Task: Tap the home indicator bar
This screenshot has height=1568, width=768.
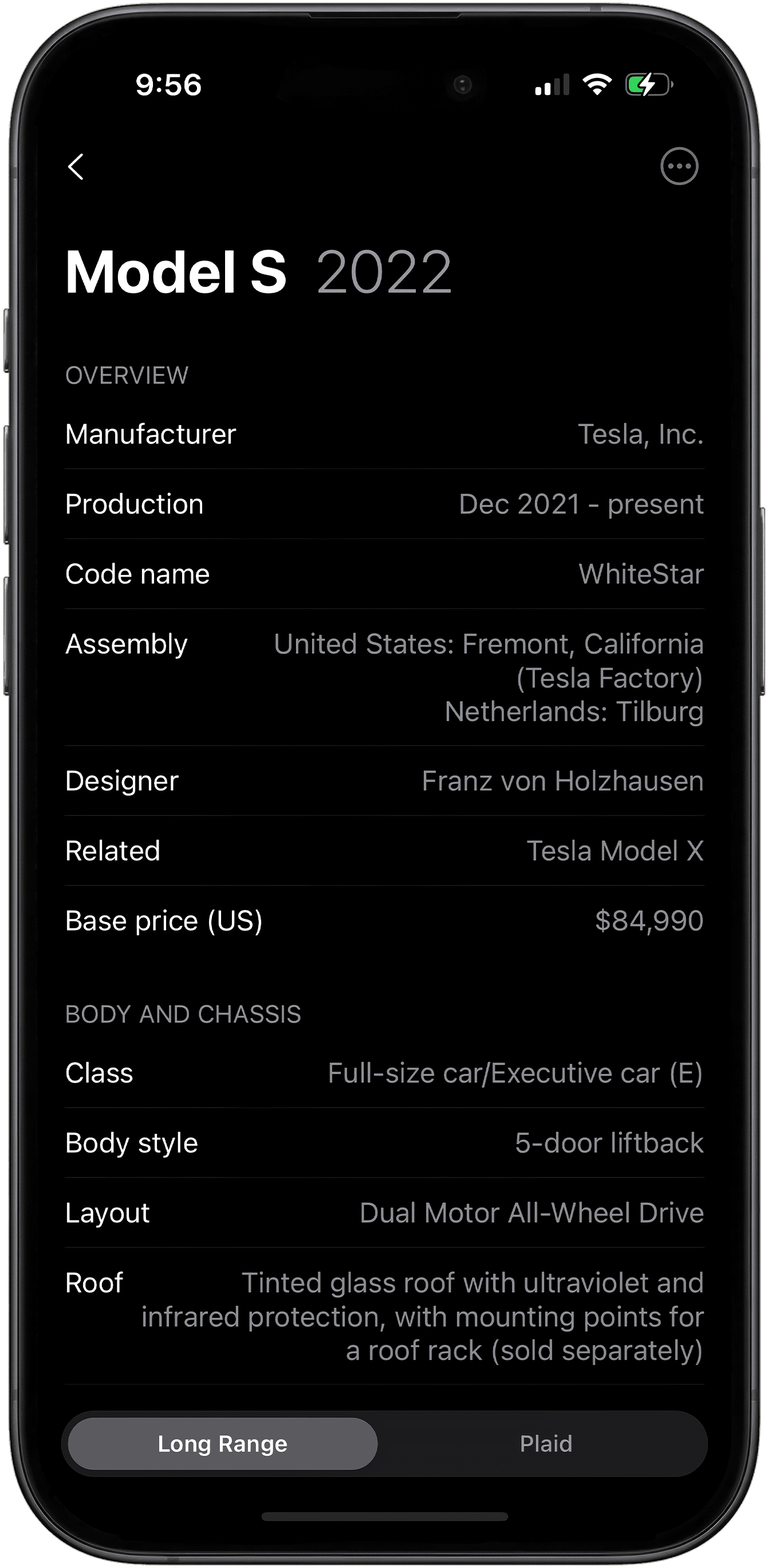Action: (385, 1516)
